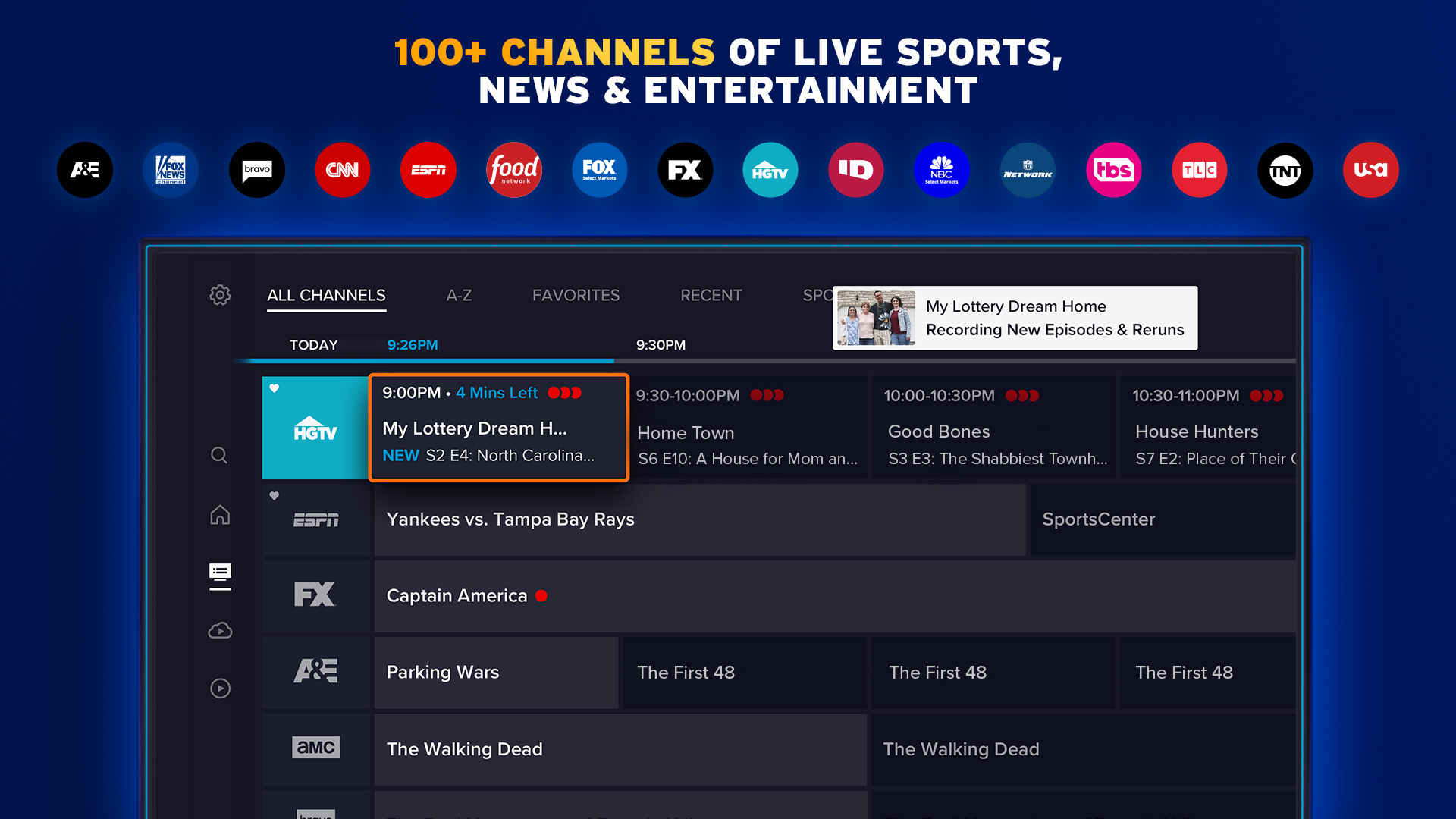Select the TV Guide icon in sidebar
The width and height of the screenshot is (1456, 819).
pyautogui.click(x=219, y=574)
